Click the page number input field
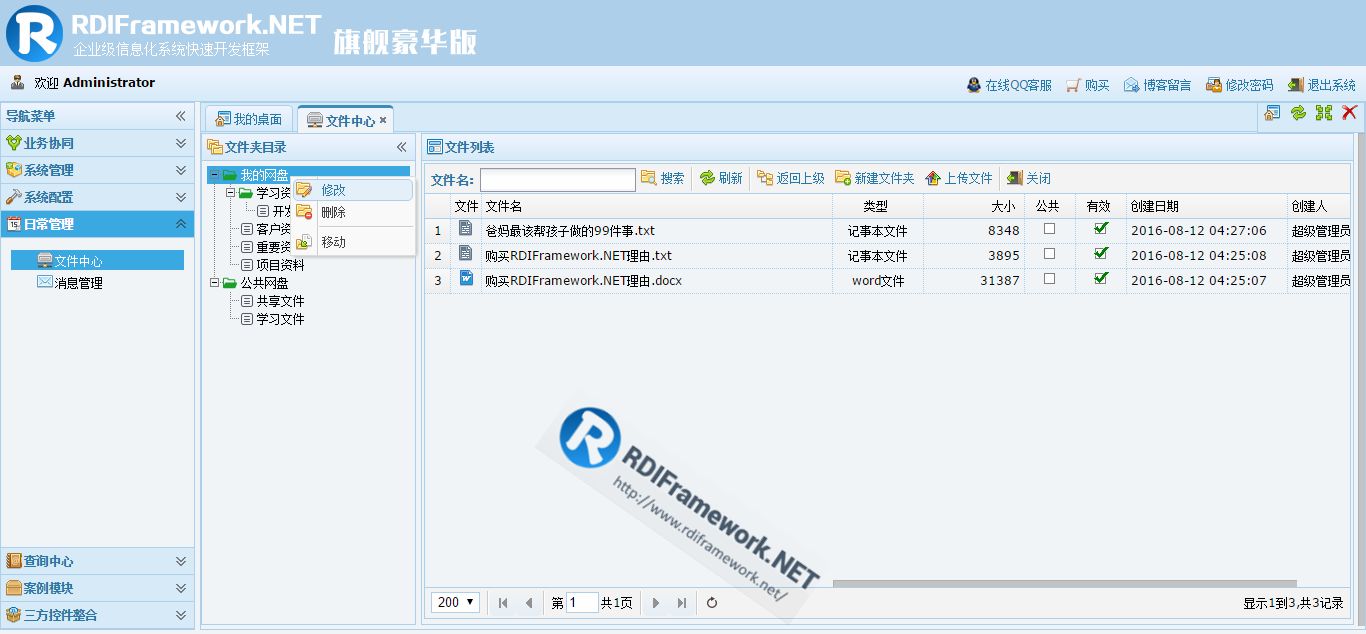 coord(582,602)
